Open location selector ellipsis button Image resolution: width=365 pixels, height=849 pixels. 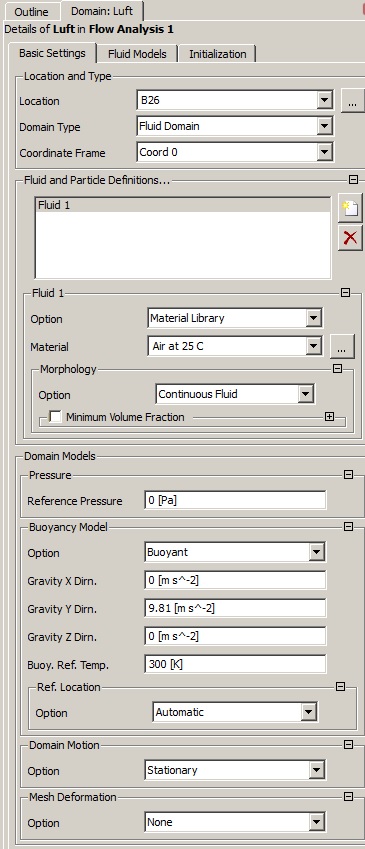click(x=353, y=101)
